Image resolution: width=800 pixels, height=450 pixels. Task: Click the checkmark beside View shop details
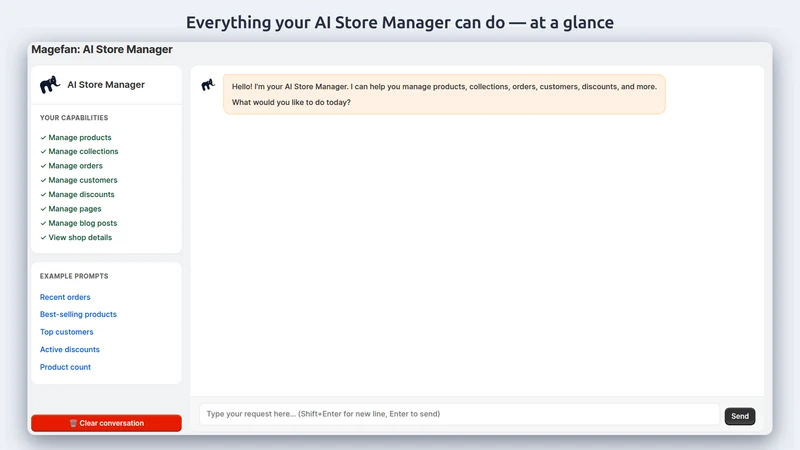(43, 237)
